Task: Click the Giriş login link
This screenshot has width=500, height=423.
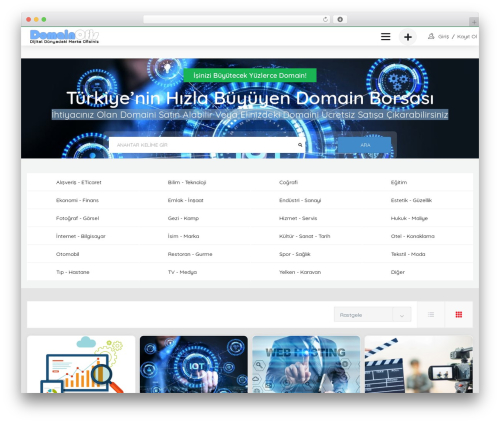Action: pos(443,37)
